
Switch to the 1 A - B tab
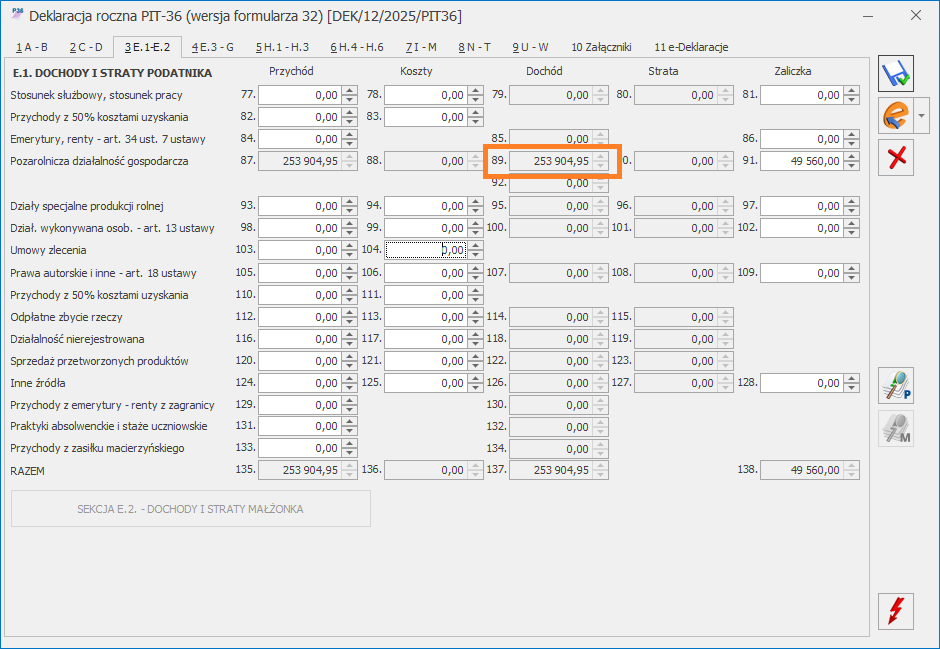pyautogui.click(x=32, y=47)
